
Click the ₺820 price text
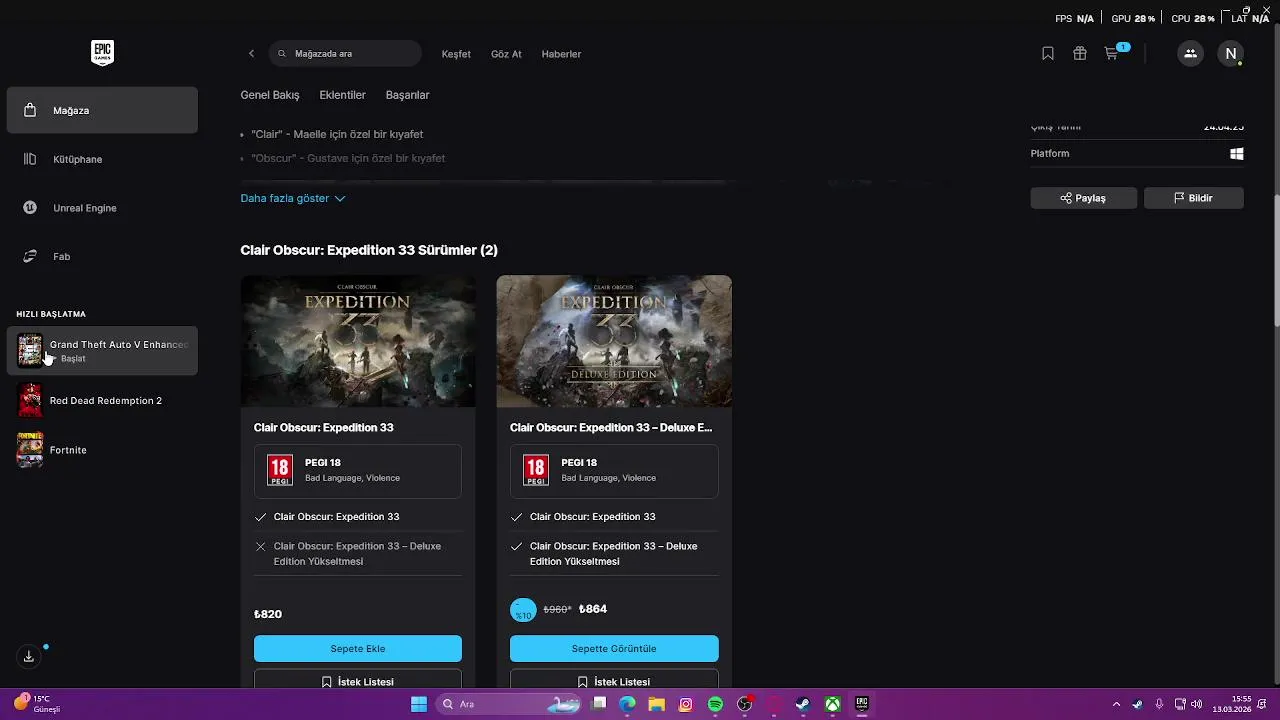click(x=268, y=614)
